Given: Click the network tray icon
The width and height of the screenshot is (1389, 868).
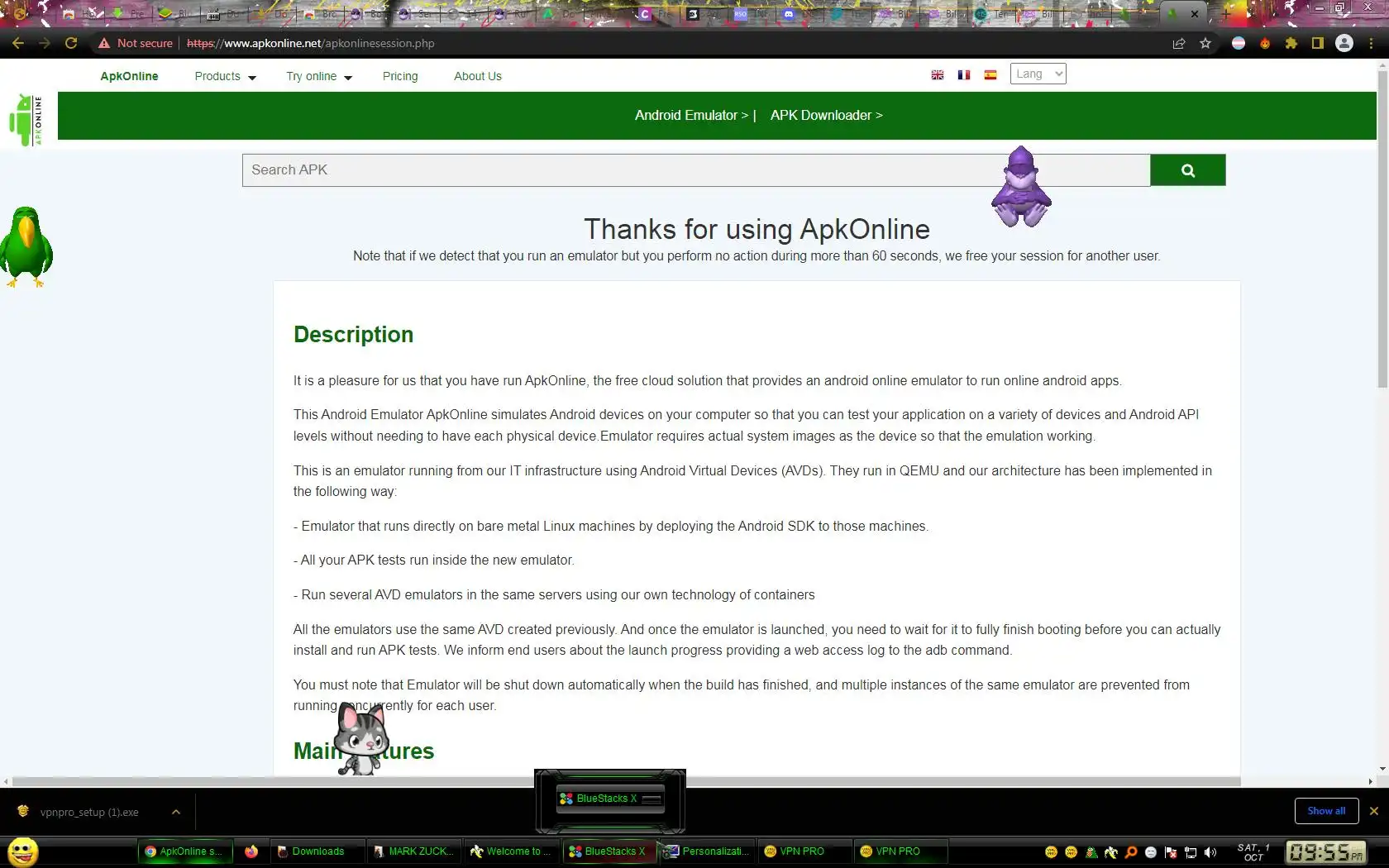Looking at the screenshot, I should tap(1191, 852).
